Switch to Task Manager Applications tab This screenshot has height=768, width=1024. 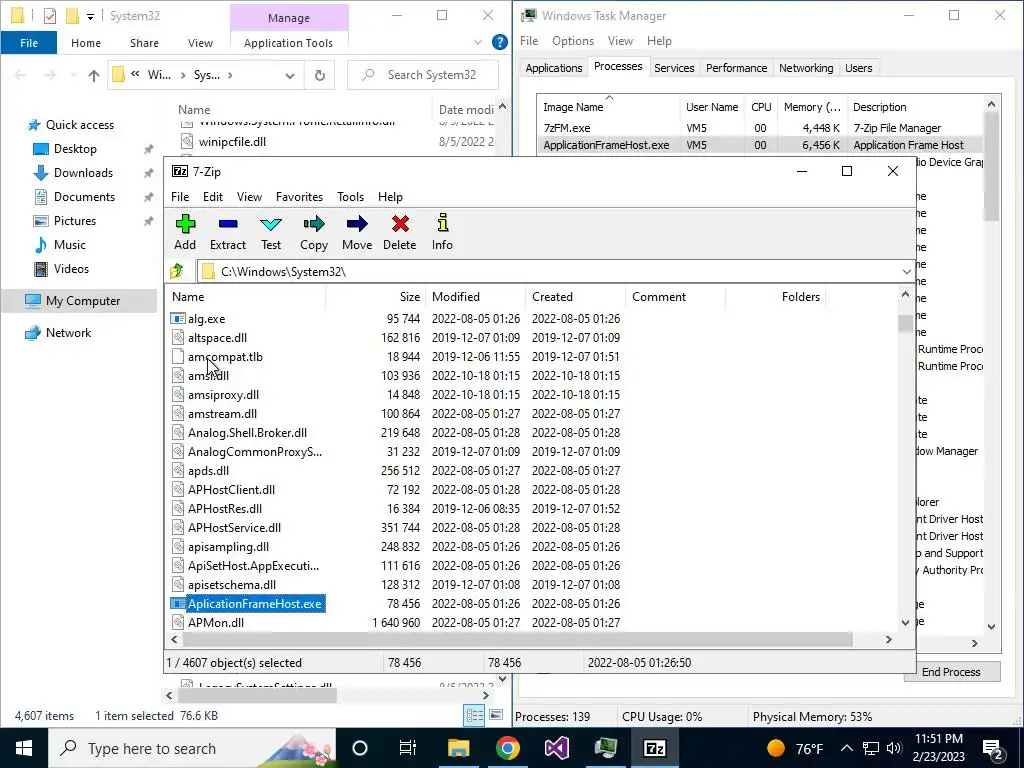coord(553,68)
